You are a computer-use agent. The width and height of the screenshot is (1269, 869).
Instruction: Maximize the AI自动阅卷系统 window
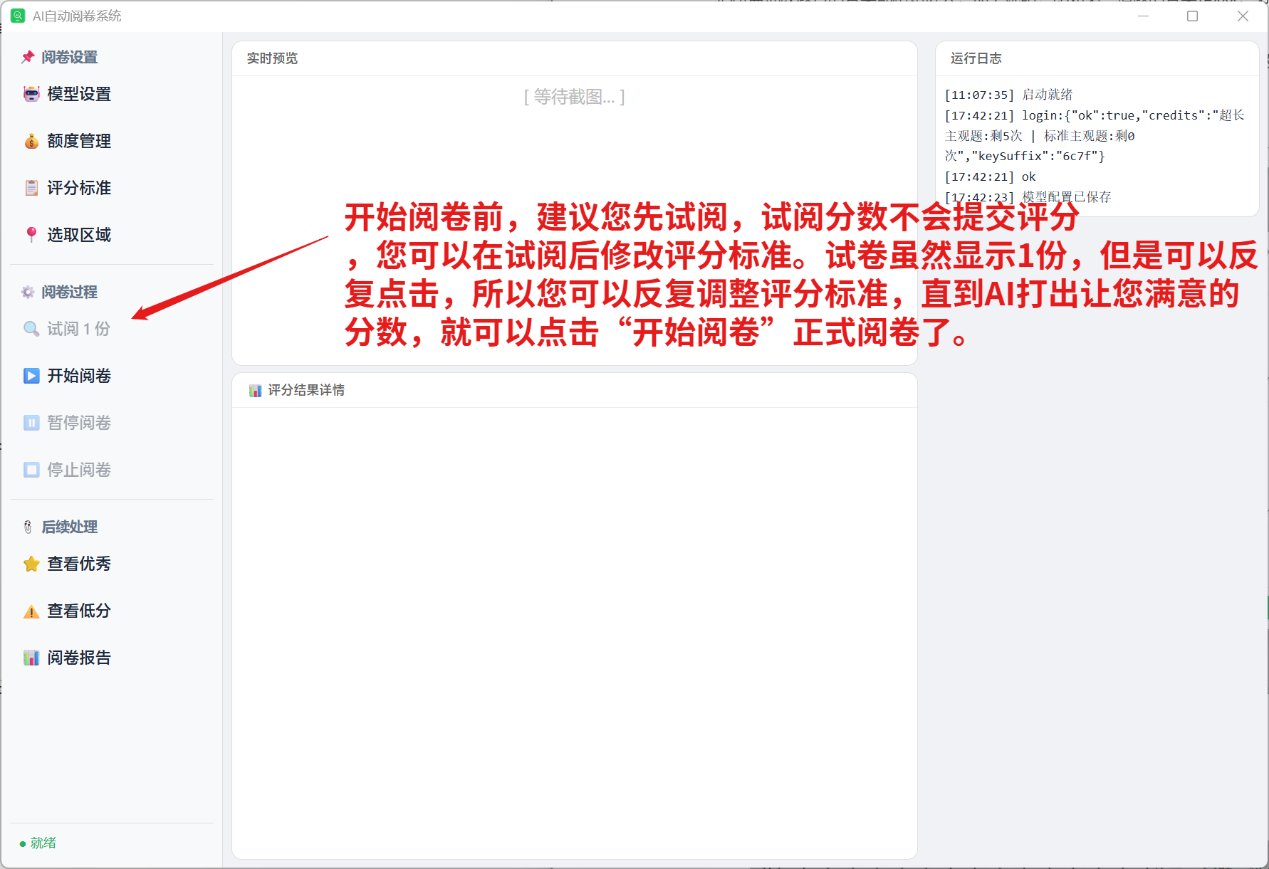pyautogui.click(x=1192, y=16)
